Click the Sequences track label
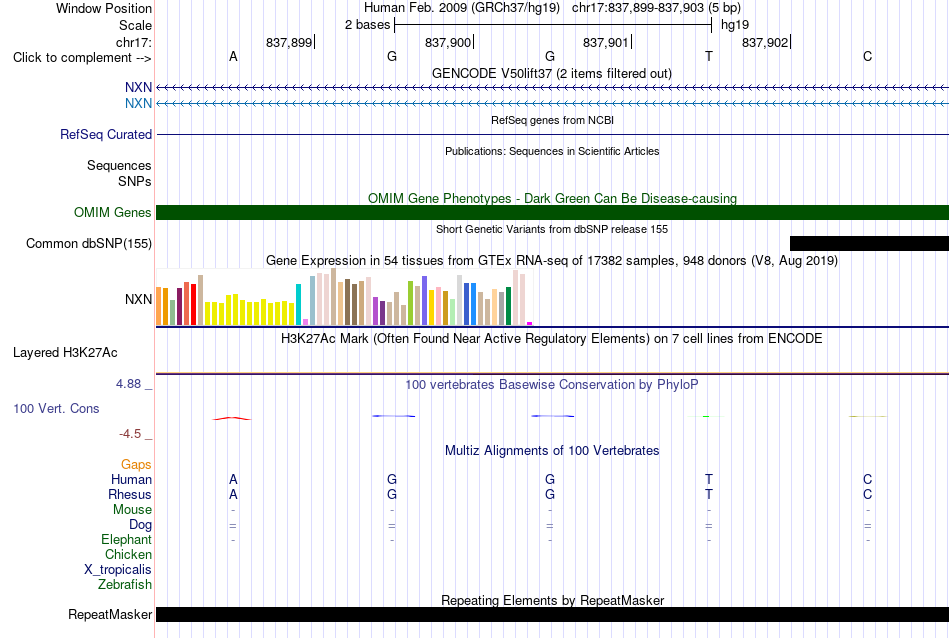 pos(119,165)
